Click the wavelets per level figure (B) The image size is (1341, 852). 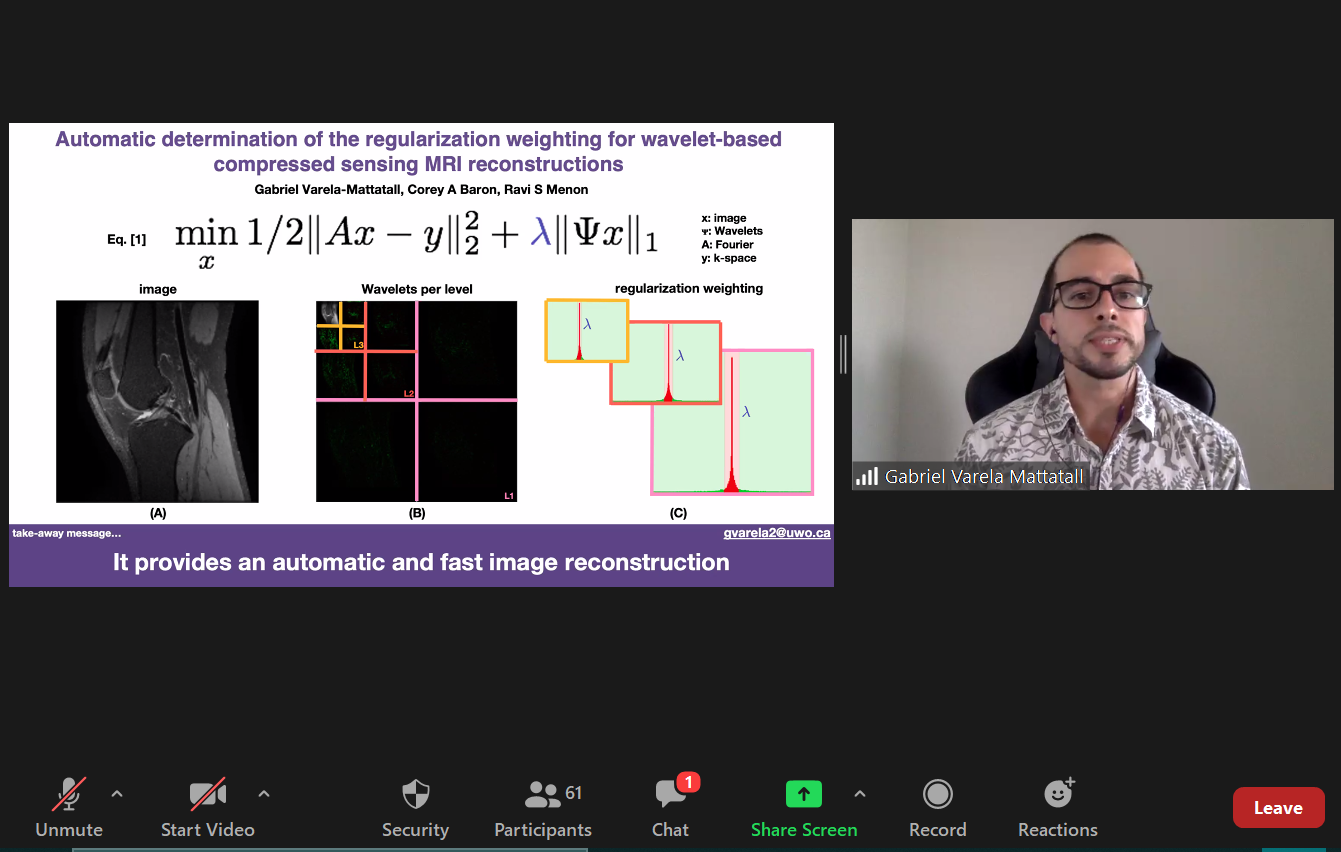[416, 401]
